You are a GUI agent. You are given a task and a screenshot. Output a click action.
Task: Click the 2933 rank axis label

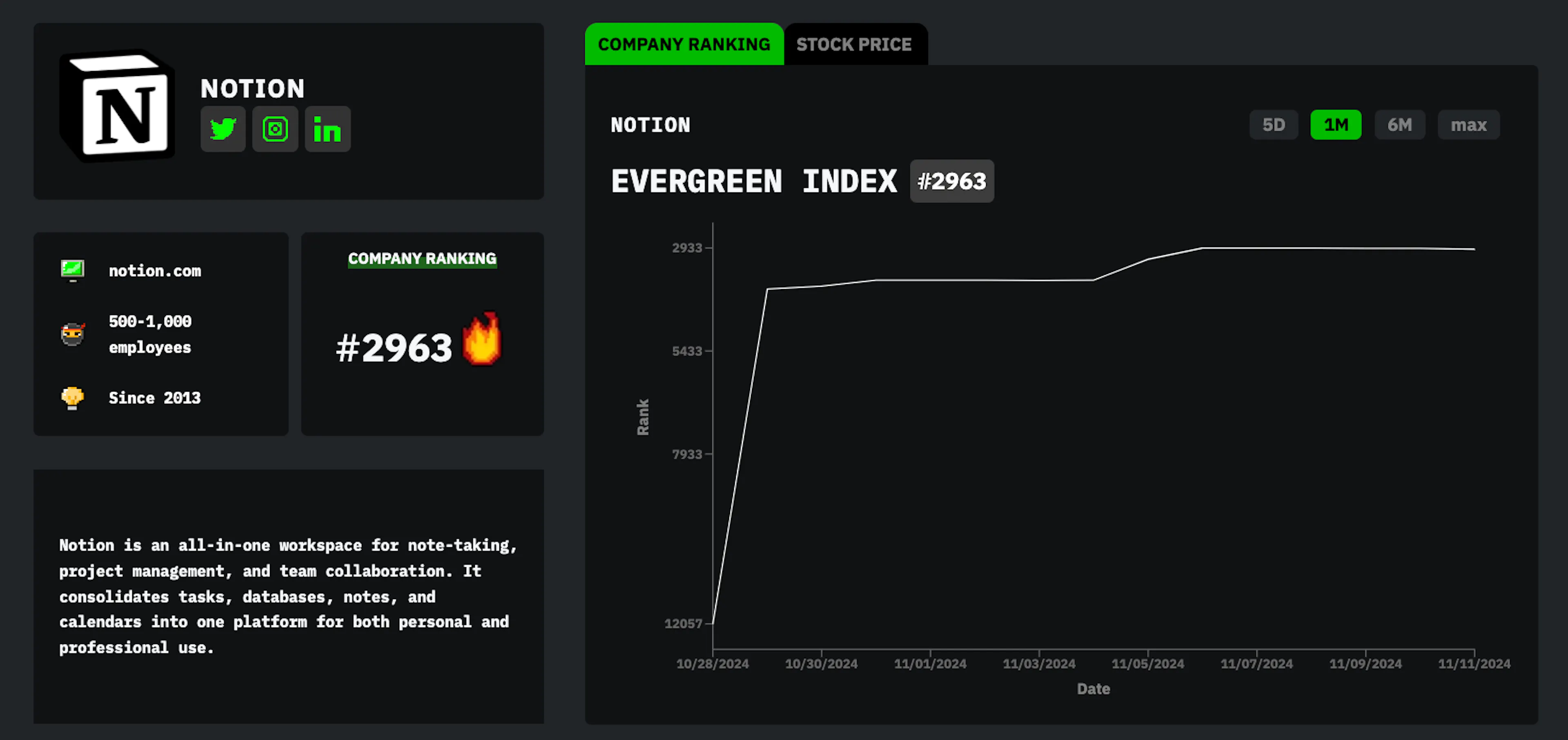pyautogui.click(x=686, y=247)
